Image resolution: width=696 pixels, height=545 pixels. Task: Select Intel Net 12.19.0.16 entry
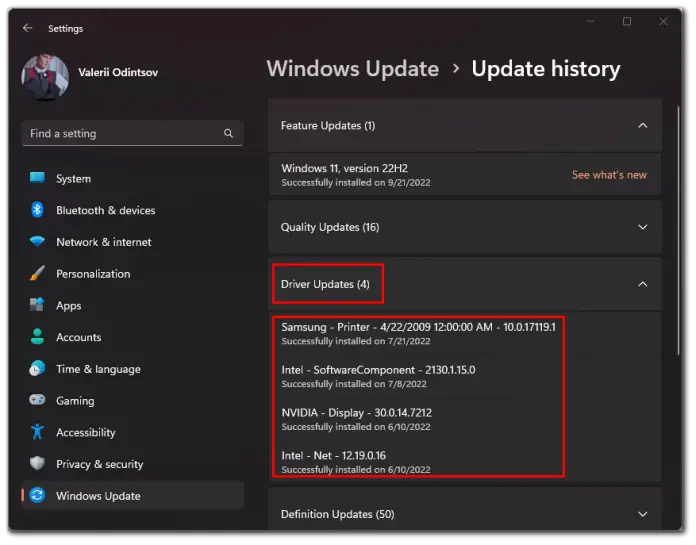coord(356,462)
